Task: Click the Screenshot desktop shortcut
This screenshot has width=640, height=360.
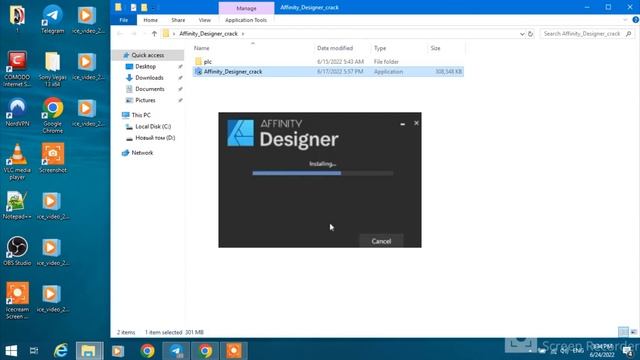Action: pos(52,158)
